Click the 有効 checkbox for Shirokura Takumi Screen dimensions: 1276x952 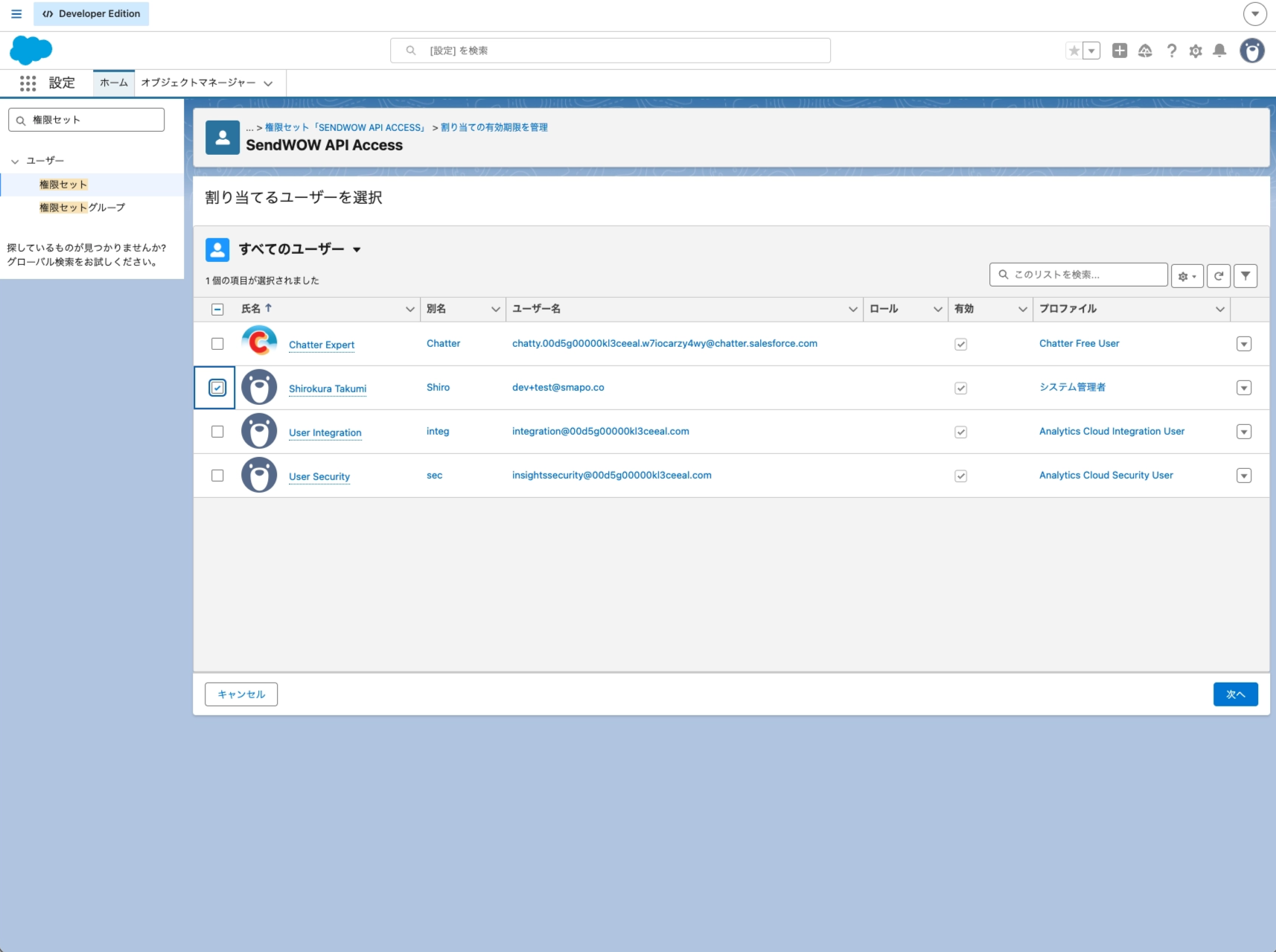(961, 388)
